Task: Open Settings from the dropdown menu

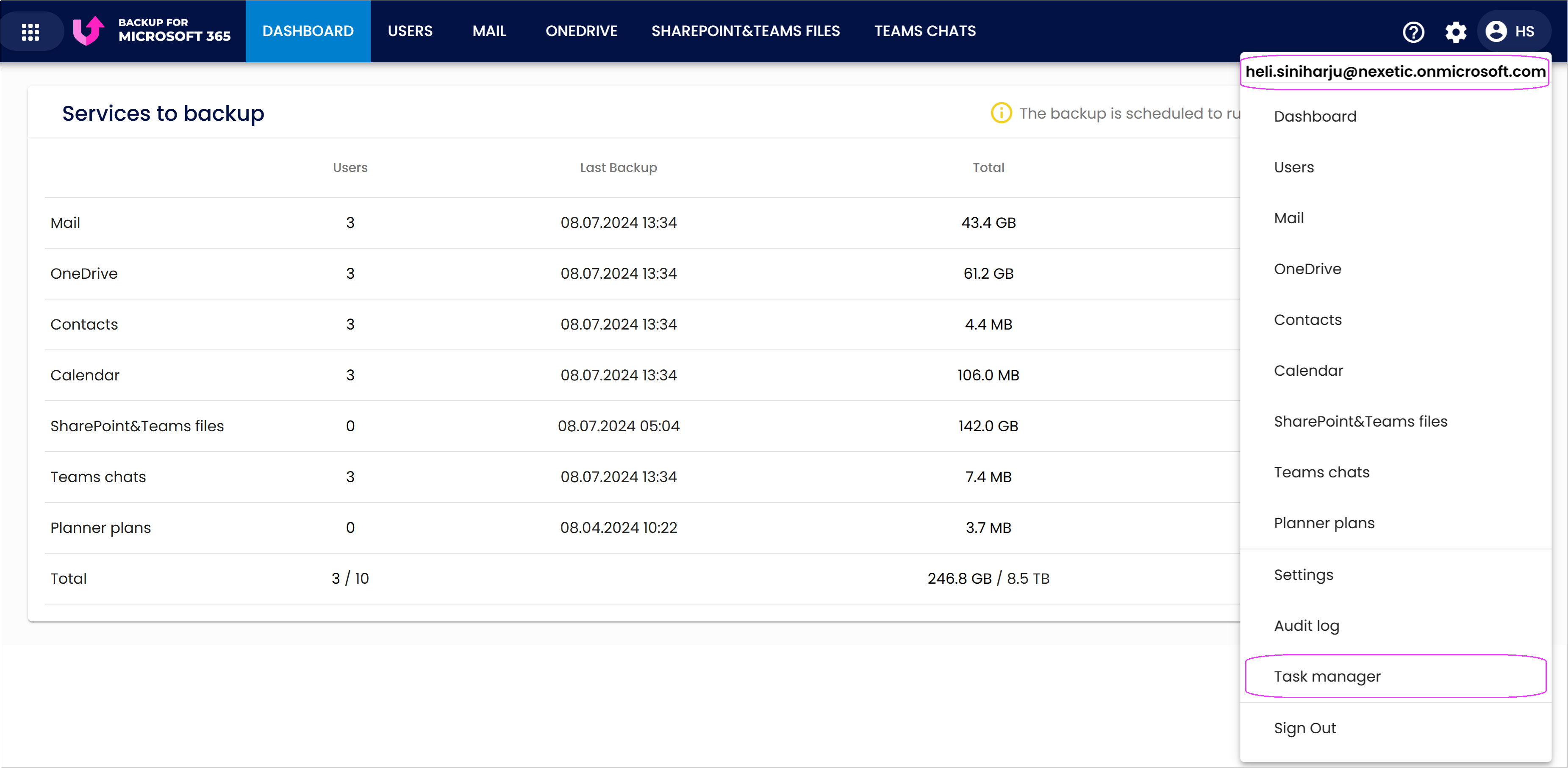Action: tap(1395, 574)
